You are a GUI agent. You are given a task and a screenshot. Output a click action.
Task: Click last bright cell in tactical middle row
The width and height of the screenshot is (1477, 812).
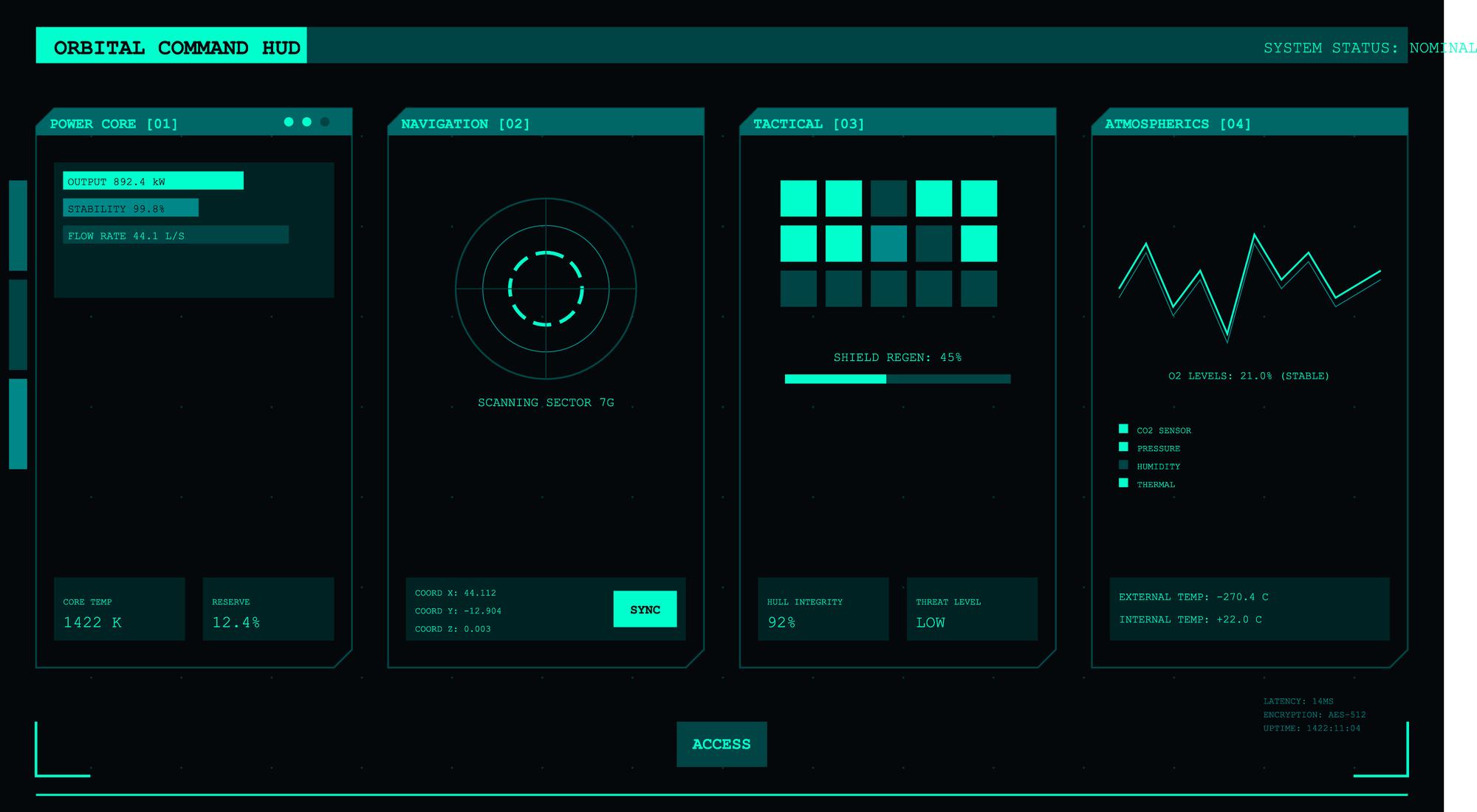(x=979, y=244)
